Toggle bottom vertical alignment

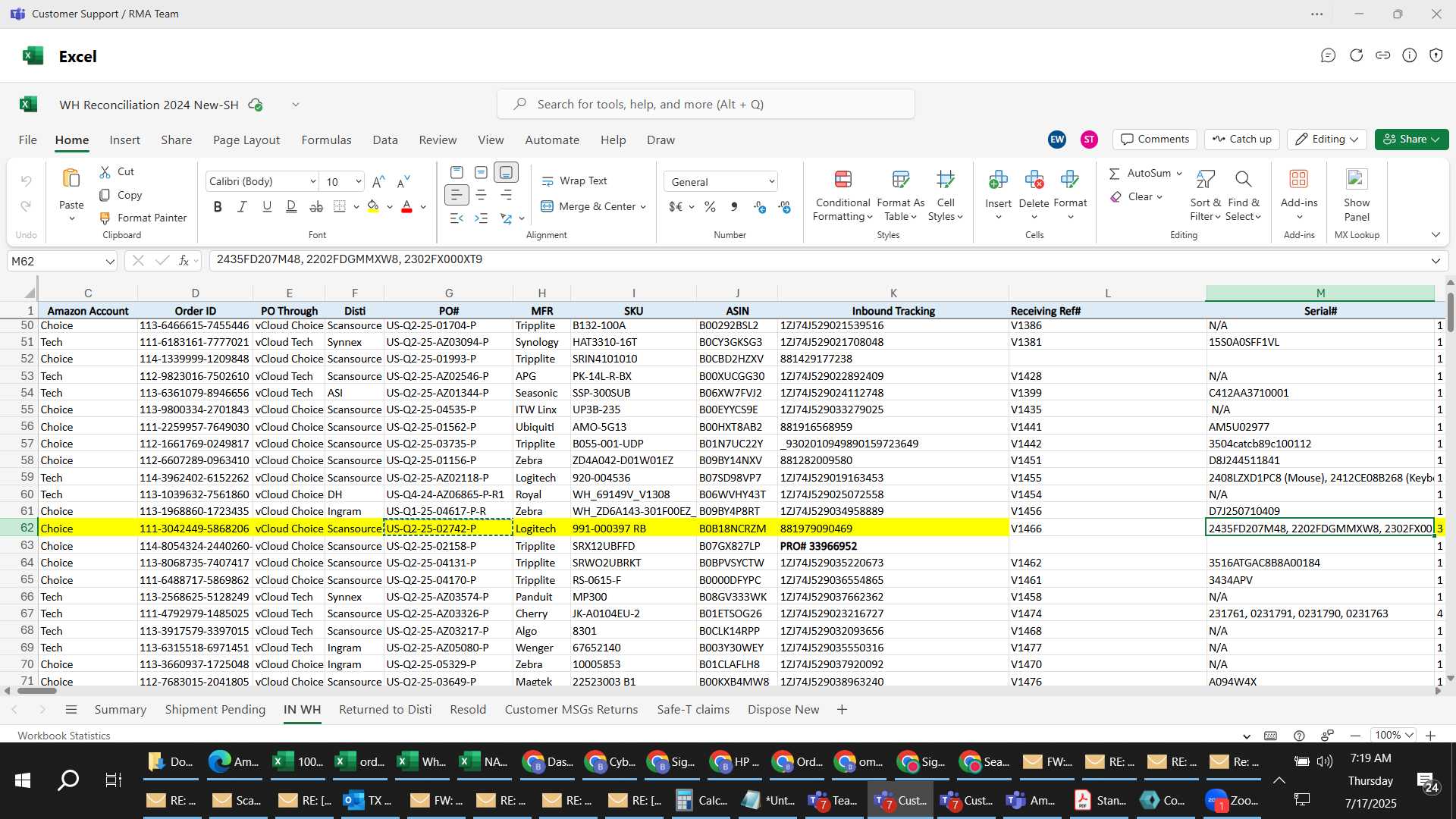[x=506, y=172]
